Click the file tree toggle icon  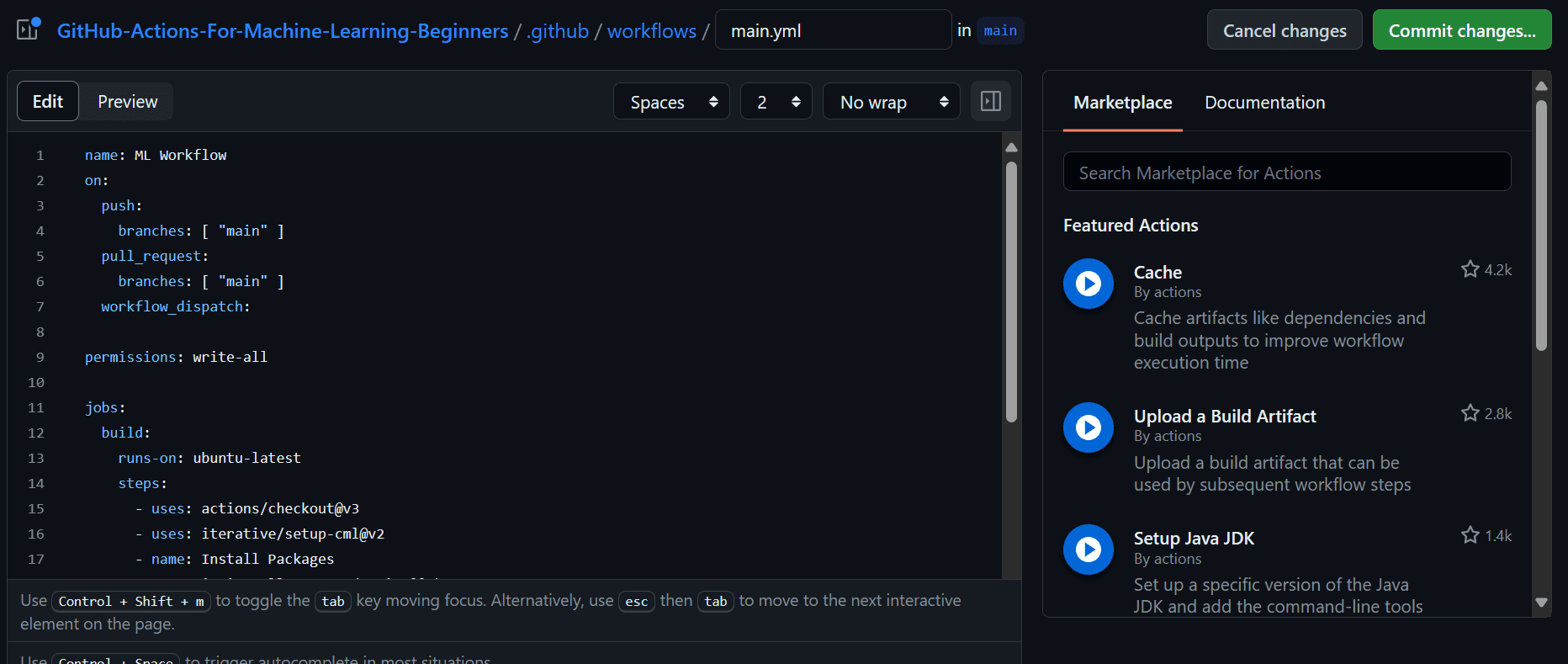tap(29, 29)
